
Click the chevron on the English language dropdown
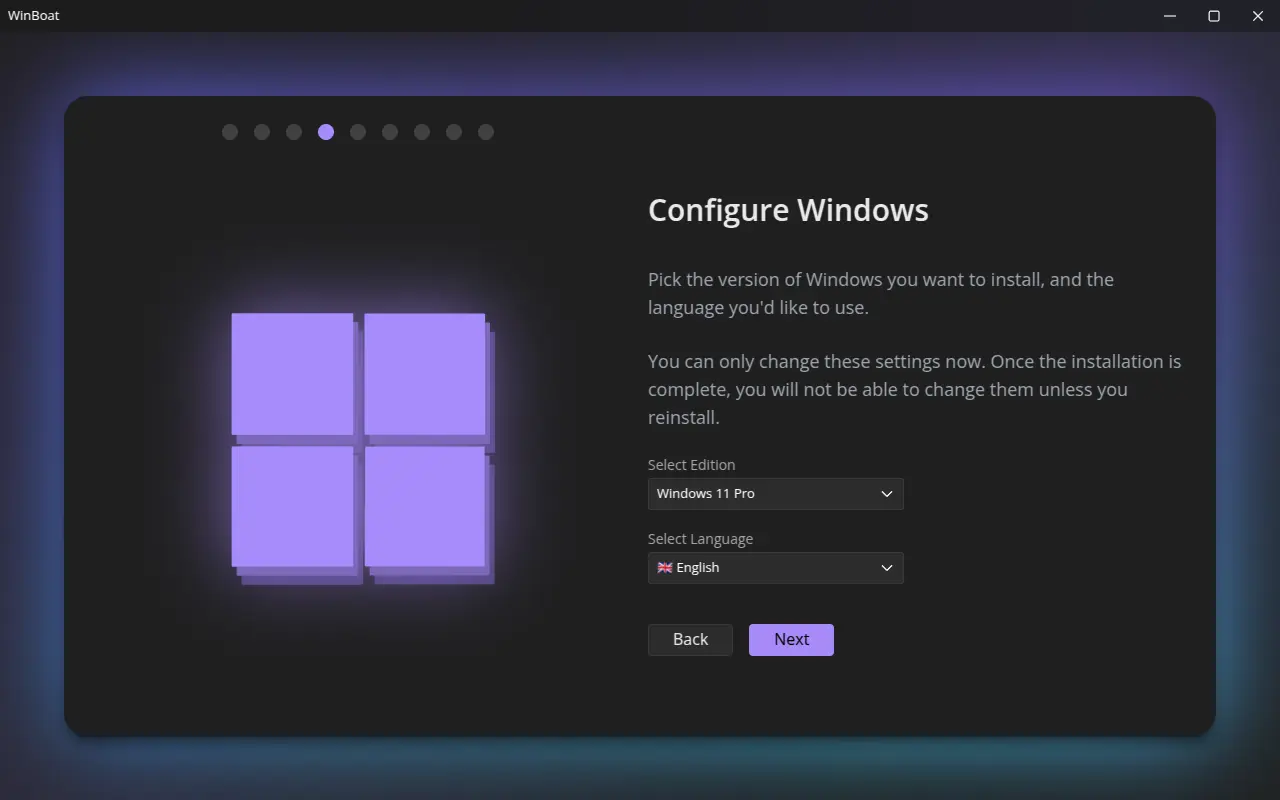click(x=886, y=567)
